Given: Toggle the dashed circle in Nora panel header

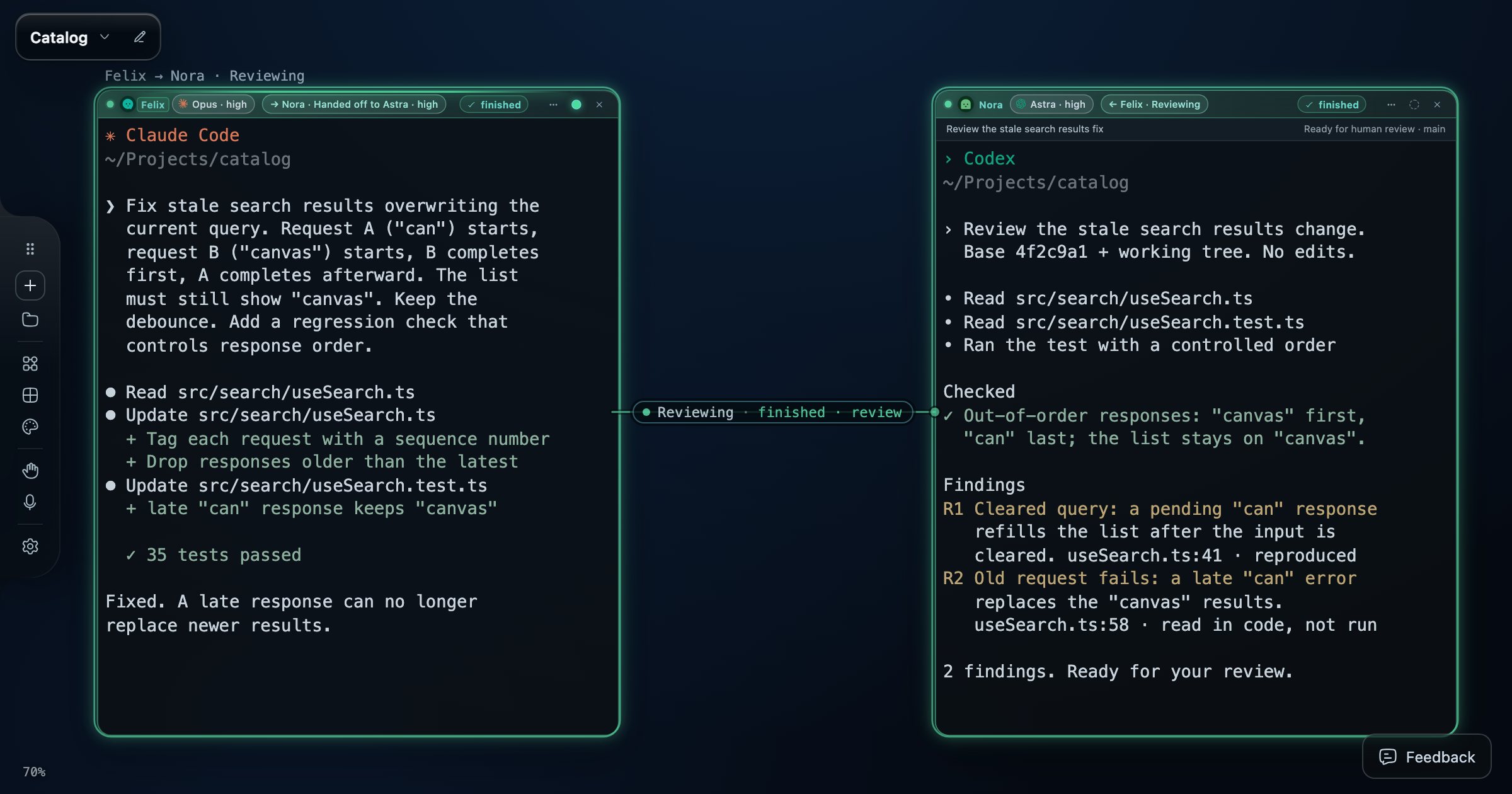Looking at the screenshot, I should coord(1414,105).
